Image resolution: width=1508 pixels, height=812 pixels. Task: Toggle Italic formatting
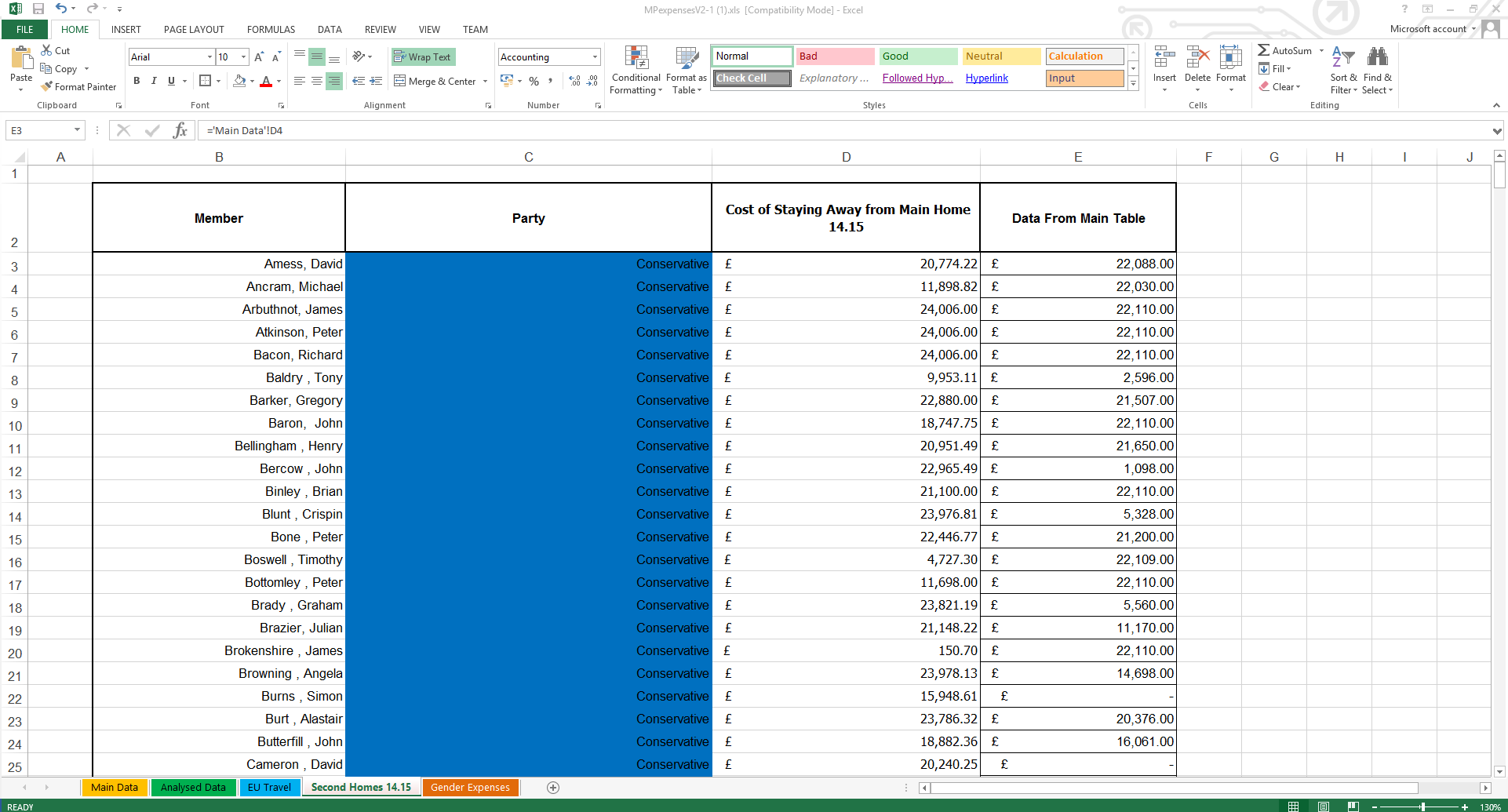tap(154, 81)
